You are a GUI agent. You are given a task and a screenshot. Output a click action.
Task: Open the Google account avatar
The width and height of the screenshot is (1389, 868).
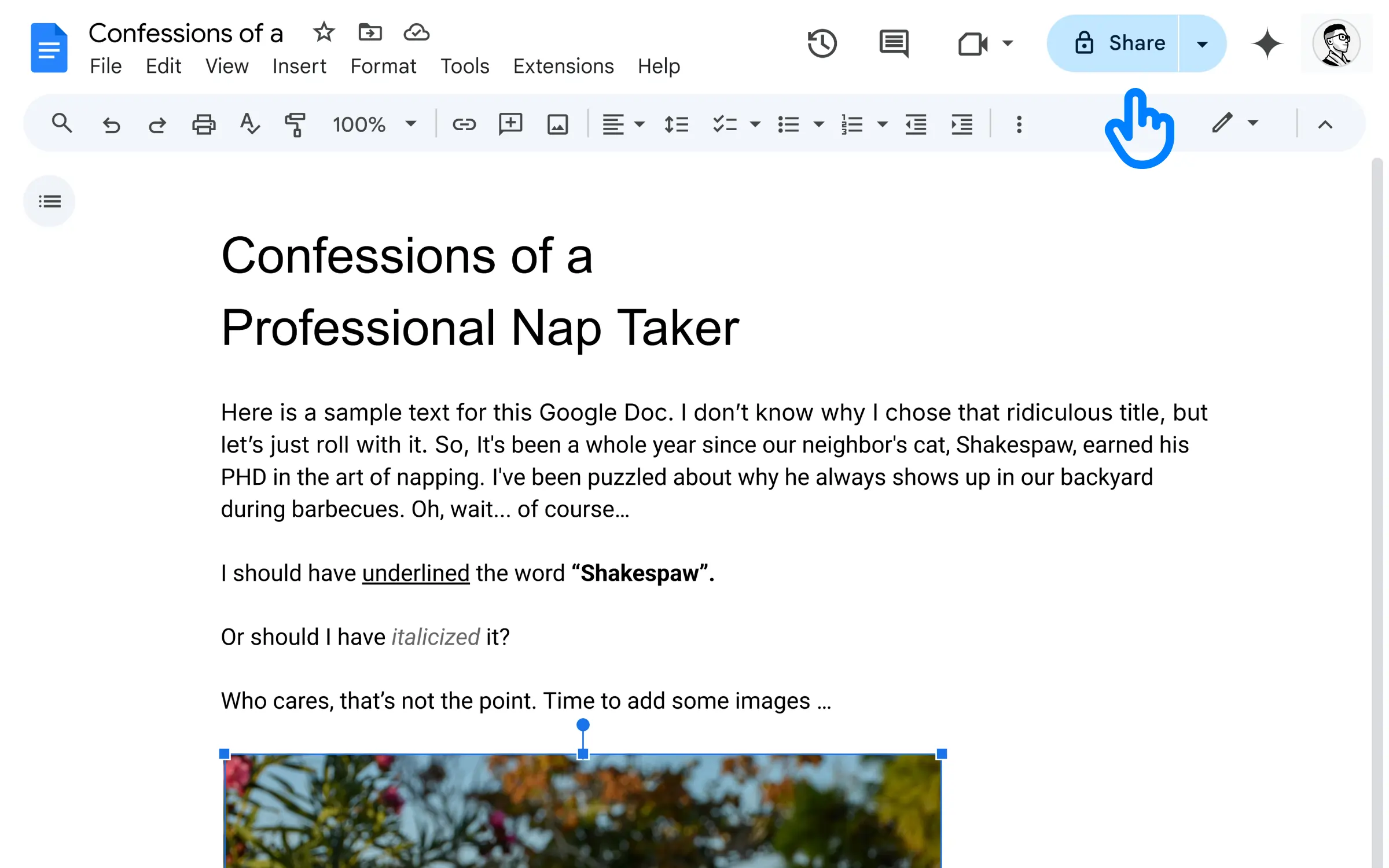[1336, 43]
